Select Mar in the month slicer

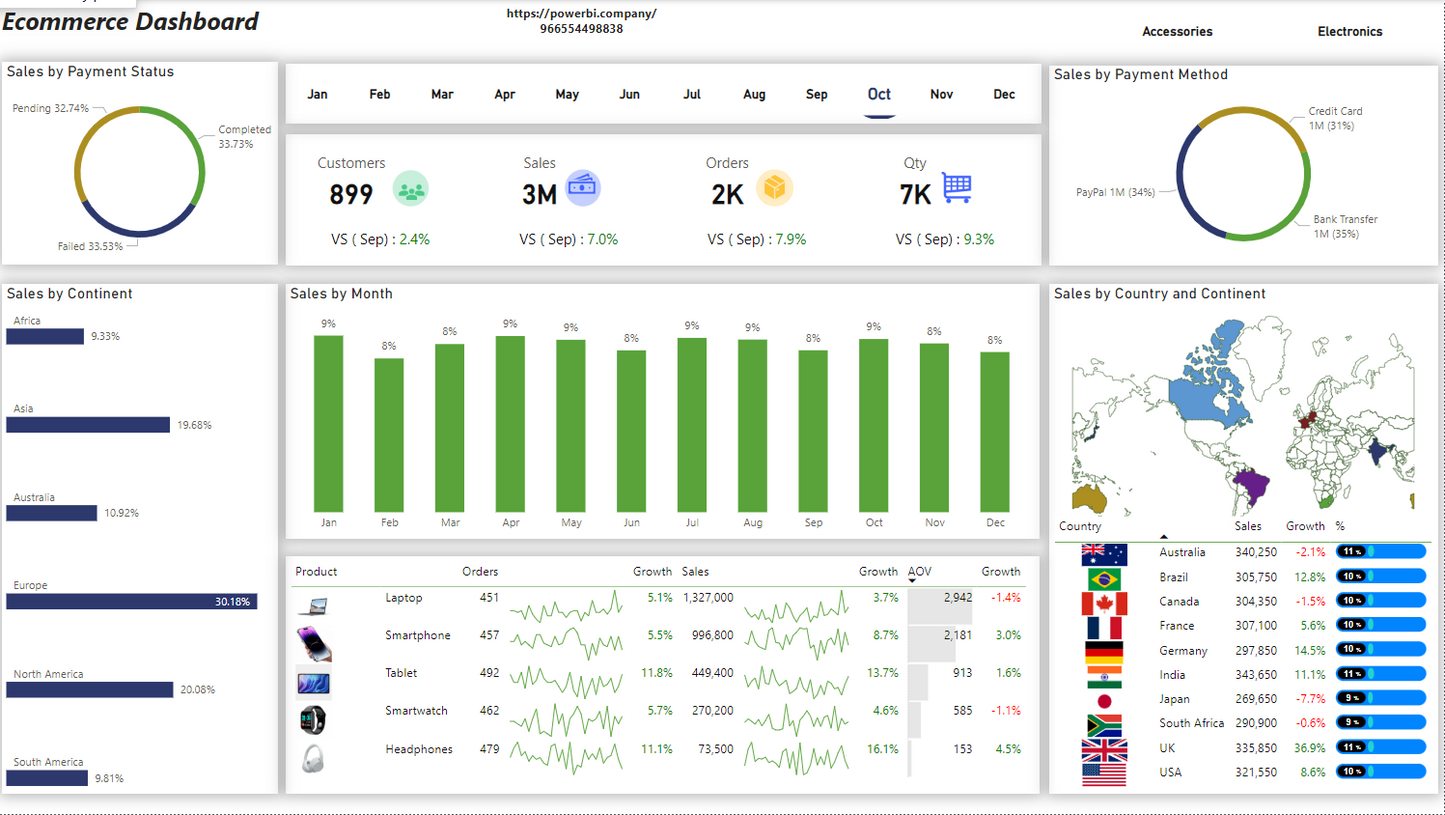pos(442,95)
